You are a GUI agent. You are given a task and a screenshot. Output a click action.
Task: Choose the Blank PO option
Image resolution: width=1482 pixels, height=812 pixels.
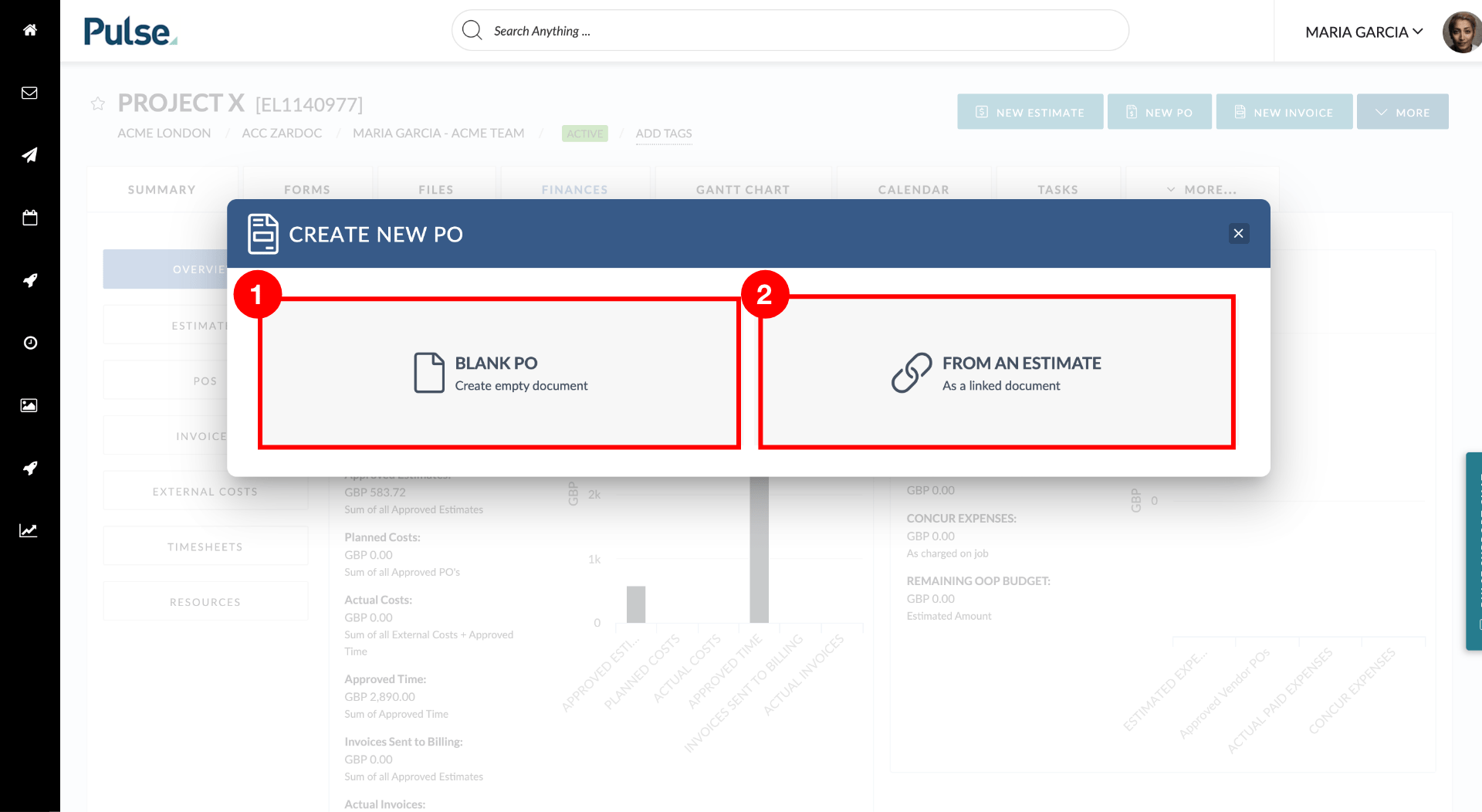[499, 374]
